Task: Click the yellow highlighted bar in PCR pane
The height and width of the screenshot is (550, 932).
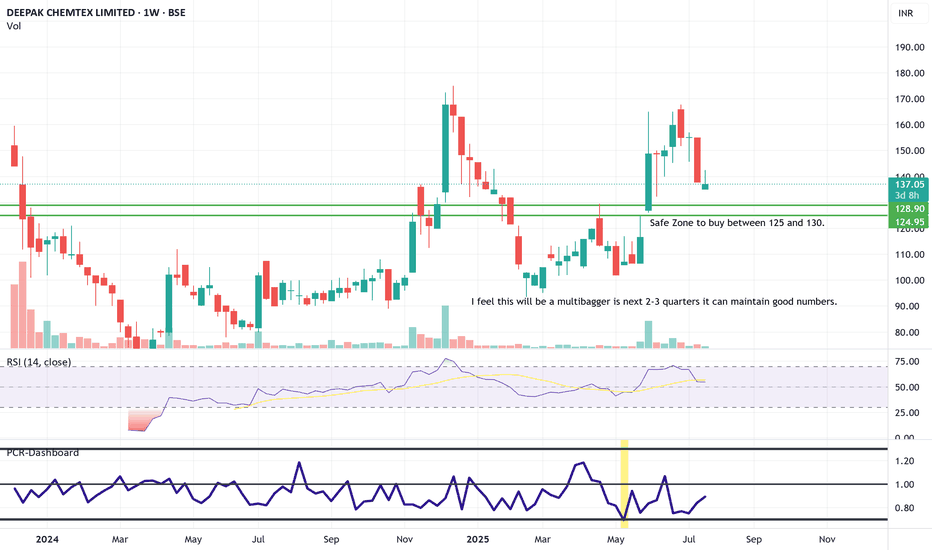Action: (624, 483)
